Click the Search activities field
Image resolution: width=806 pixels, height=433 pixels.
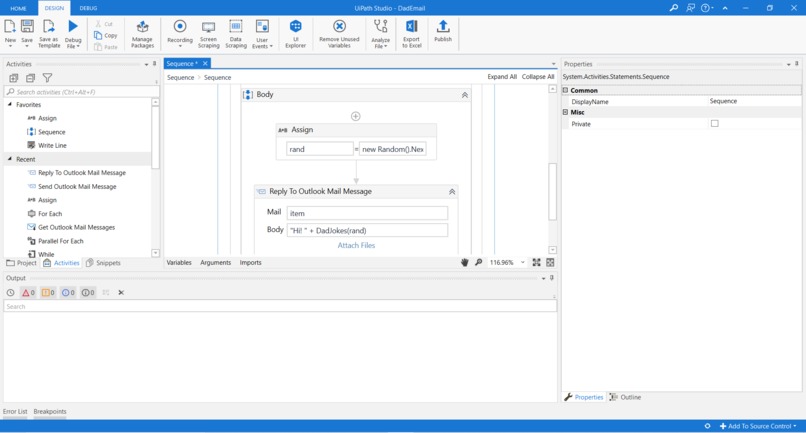[82, 92]
